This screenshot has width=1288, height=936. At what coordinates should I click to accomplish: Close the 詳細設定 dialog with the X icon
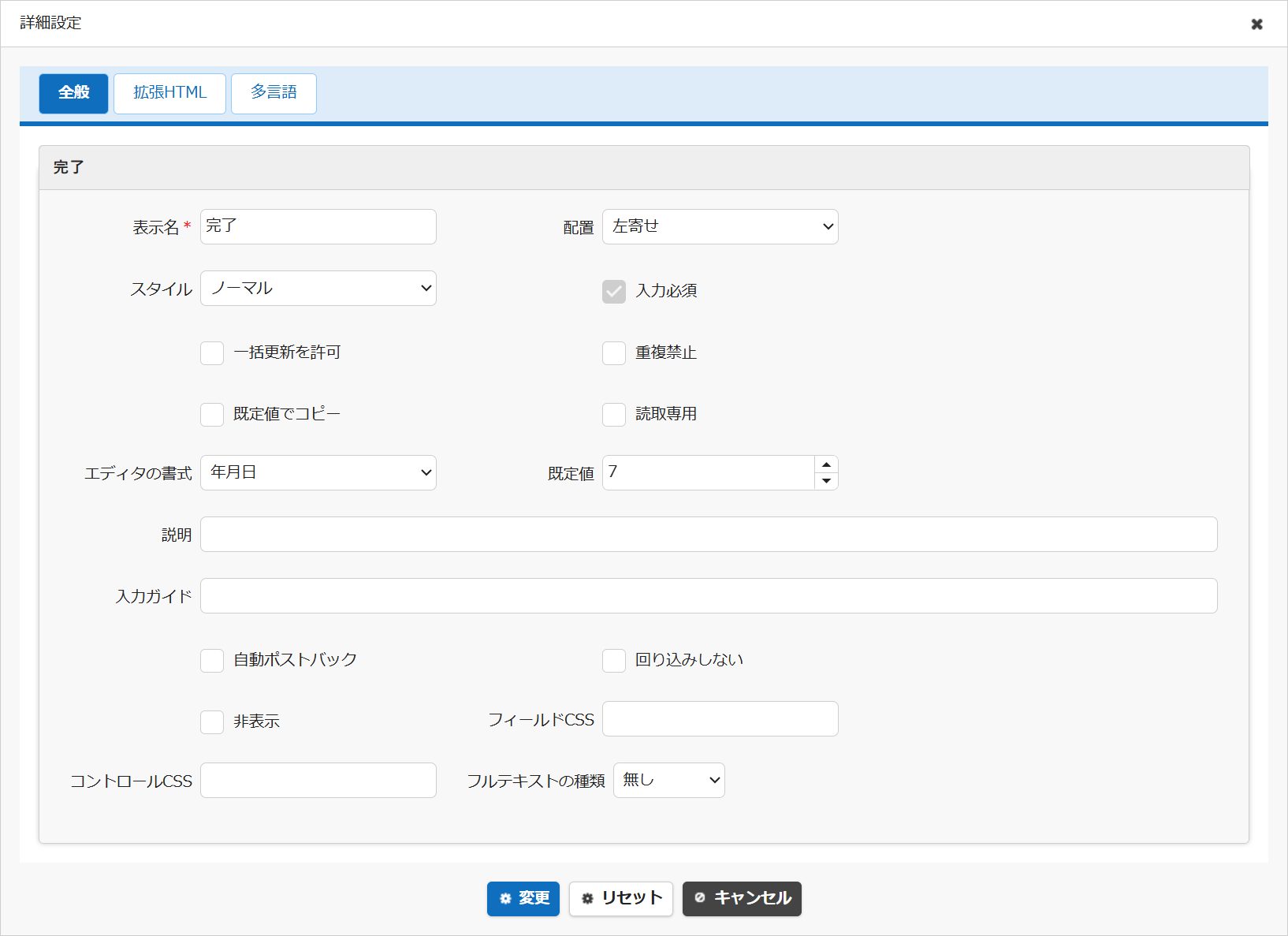pyautogui.click(x=1256, y=24)
